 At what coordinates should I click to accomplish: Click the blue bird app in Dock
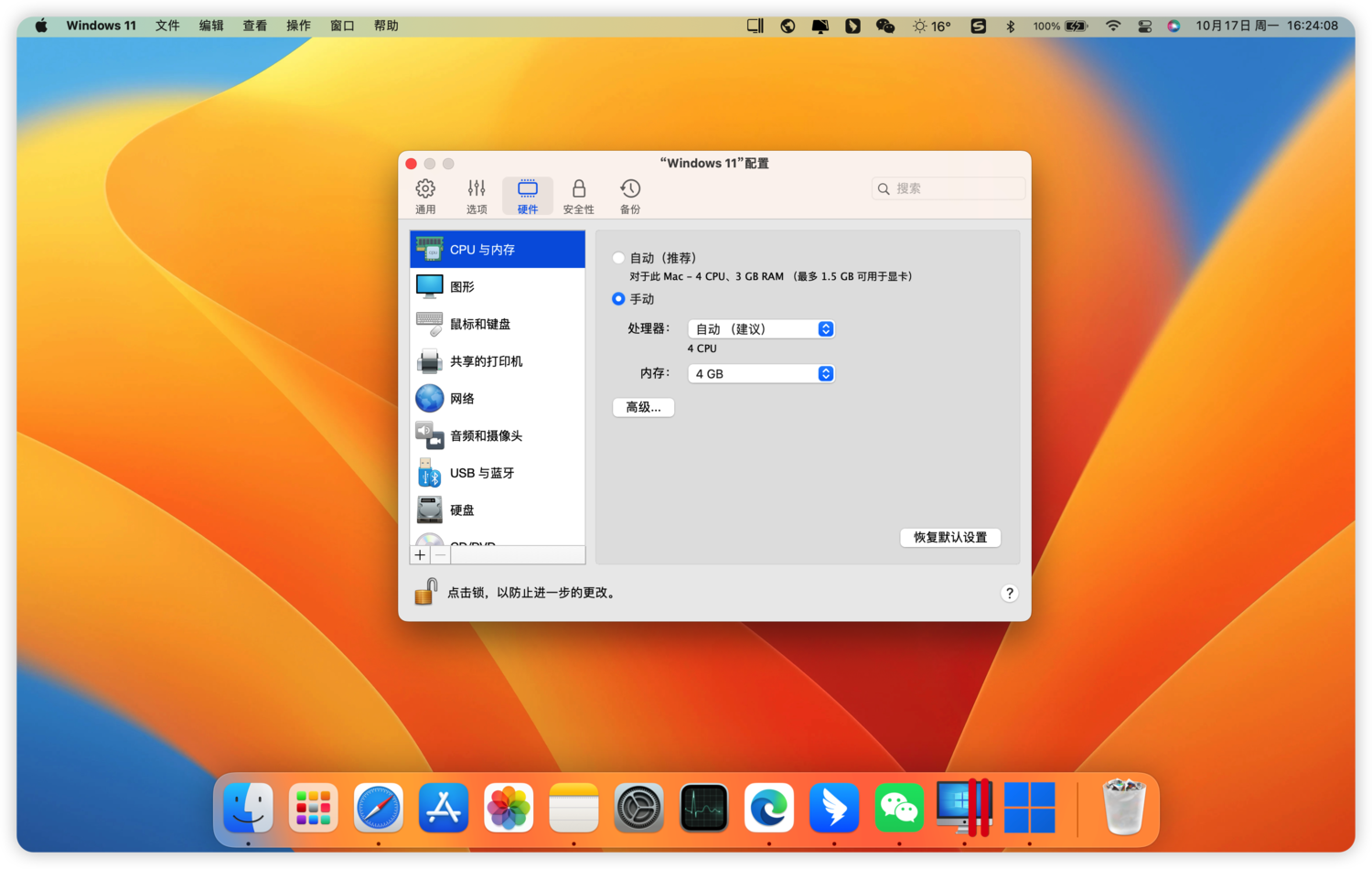[834, 808]
